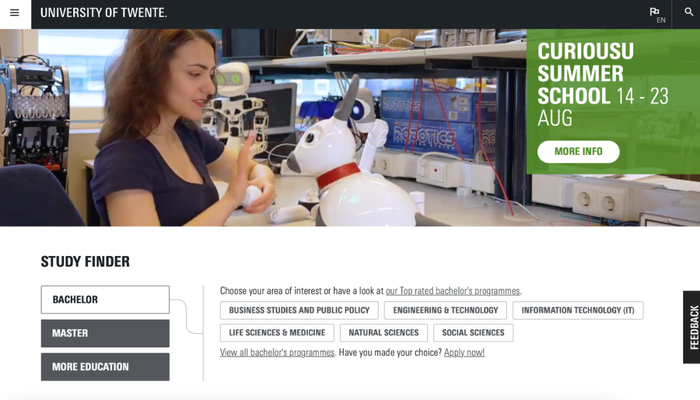This screenshot has height=400, width=700.
Task: Select the More Education tab
Action: 105,367
